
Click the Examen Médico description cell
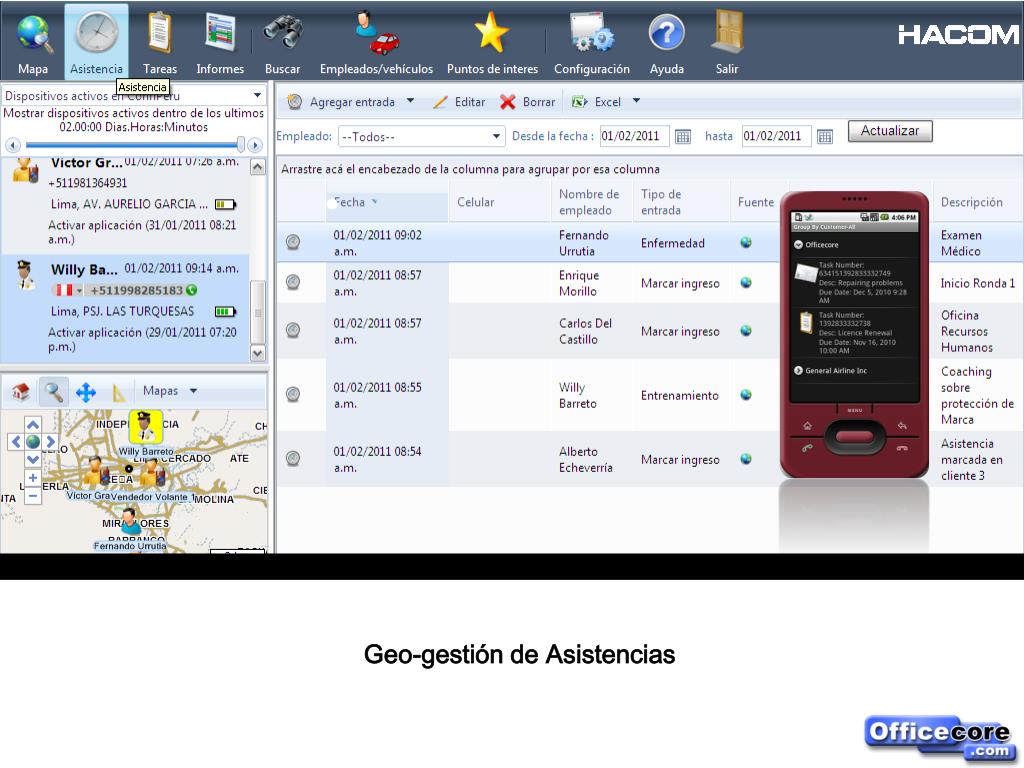coord(976,243)
